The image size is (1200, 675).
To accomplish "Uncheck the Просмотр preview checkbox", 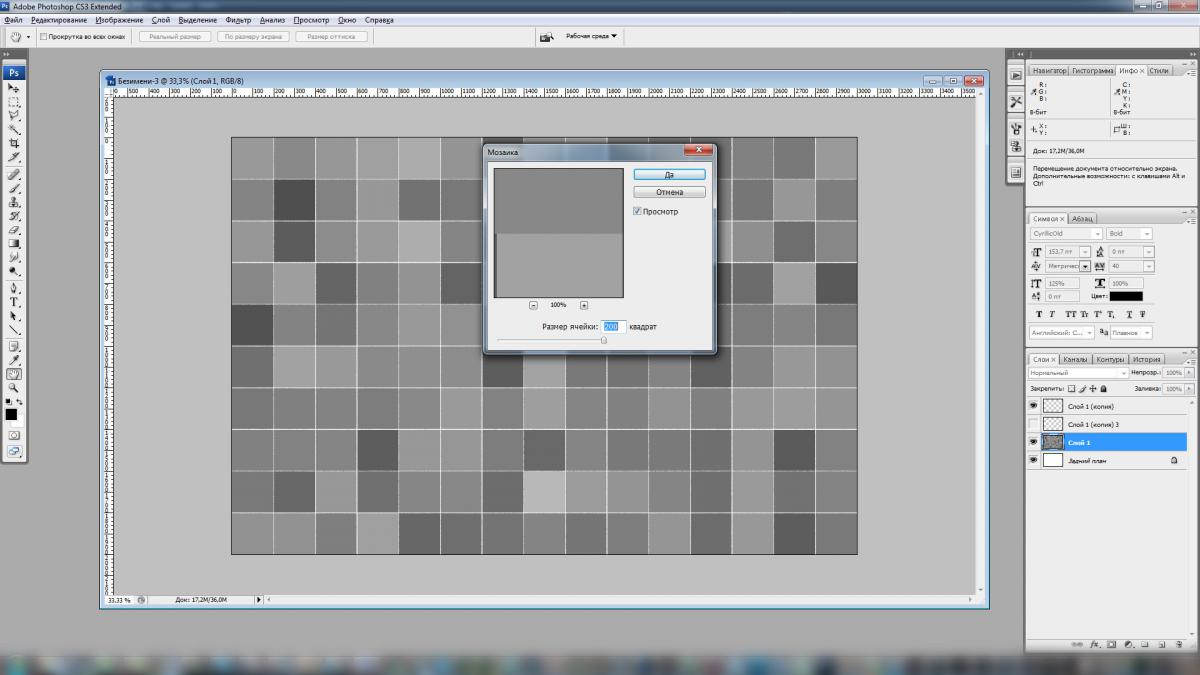I will pyautogui.click(x=637, y=211).
